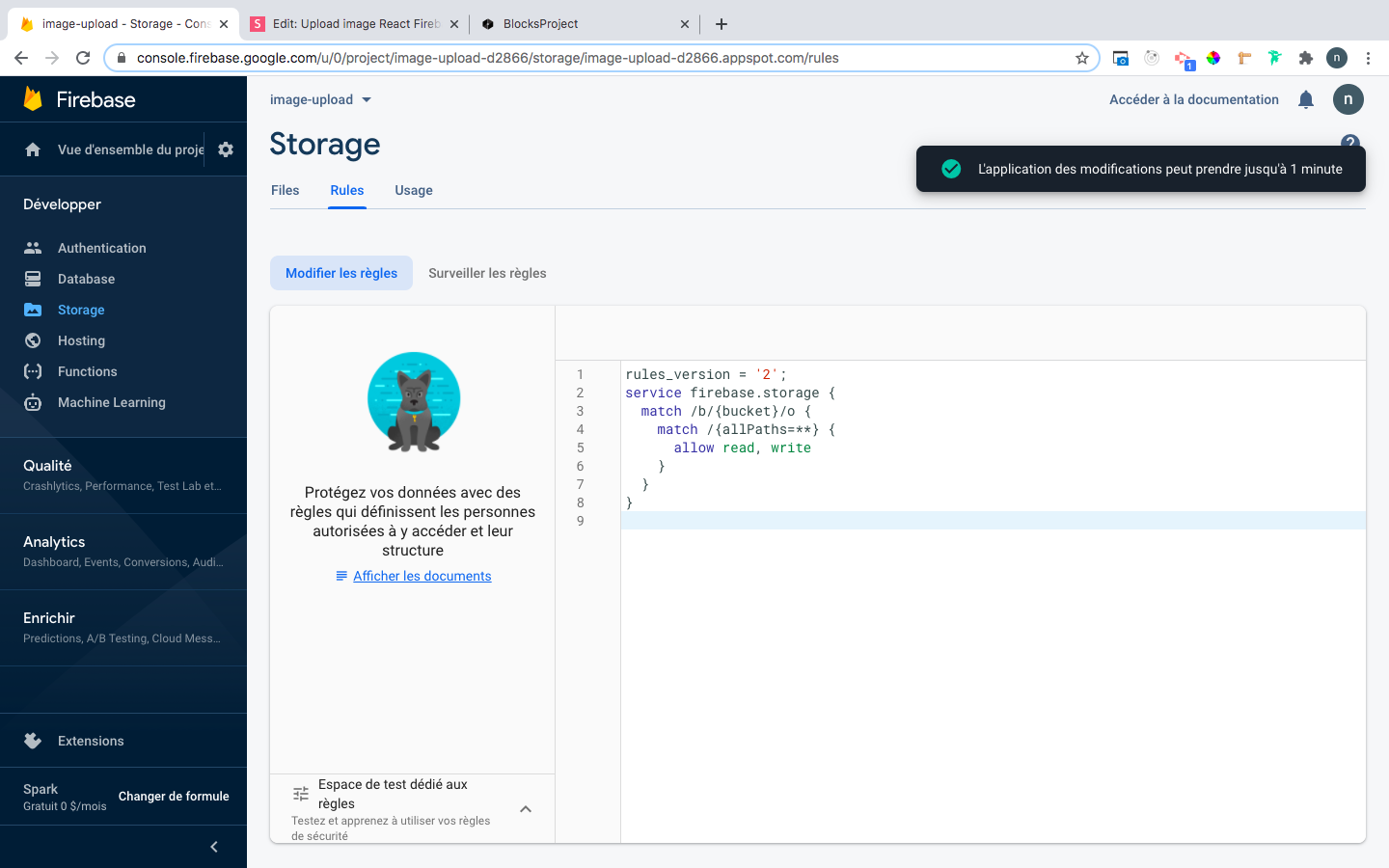Click the success checkmark in notification toast
This screenshot has height=868, width=1389.
click(951, 169)
